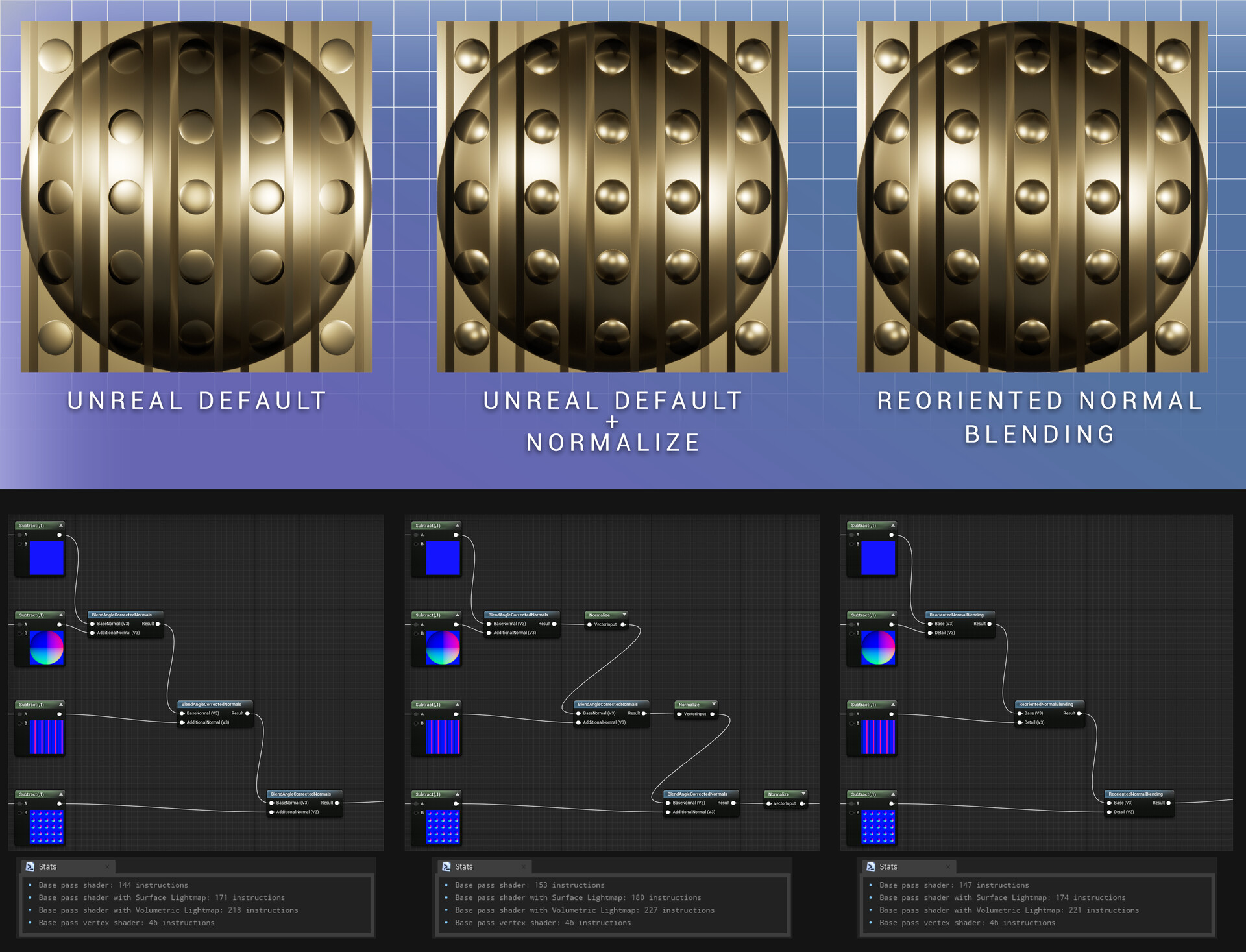Click Result pin of middle graph's first BlendAngleCorrectedNormals
The image size is (1246, 952).
tap(554, 624)
